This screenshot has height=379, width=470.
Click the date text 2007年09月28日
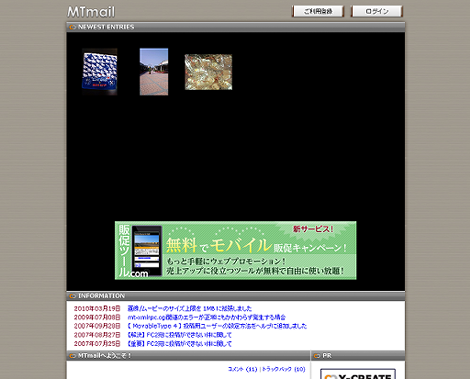pyautogui.click(x=97, y=326)
